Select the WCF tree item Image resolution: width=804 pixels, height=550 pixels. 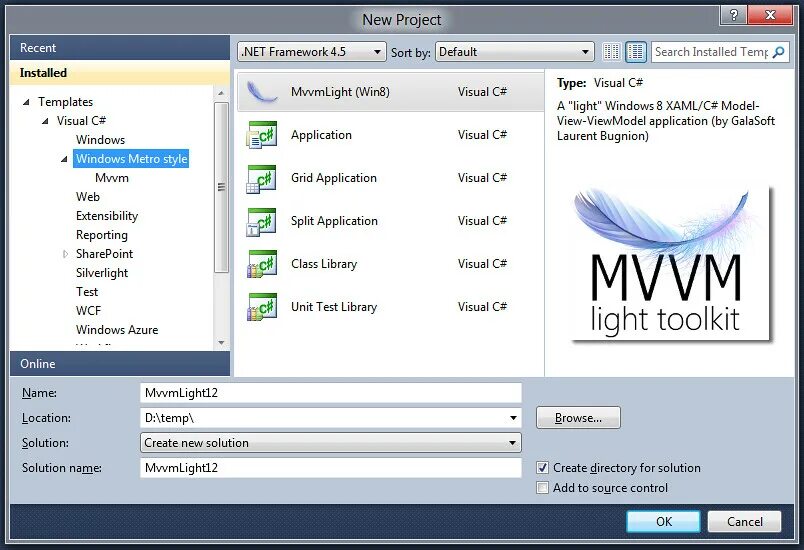point(88,311)
